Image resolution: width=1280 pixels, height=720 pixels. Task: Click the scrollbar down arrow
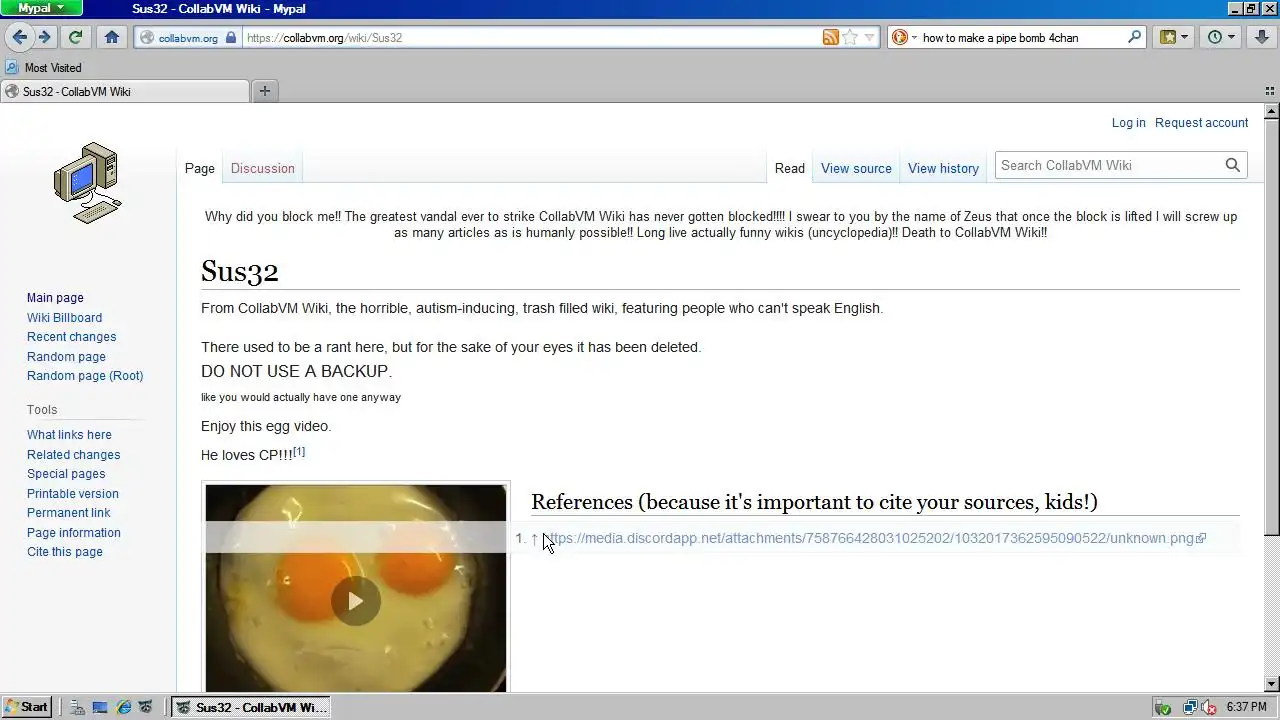1272,684
